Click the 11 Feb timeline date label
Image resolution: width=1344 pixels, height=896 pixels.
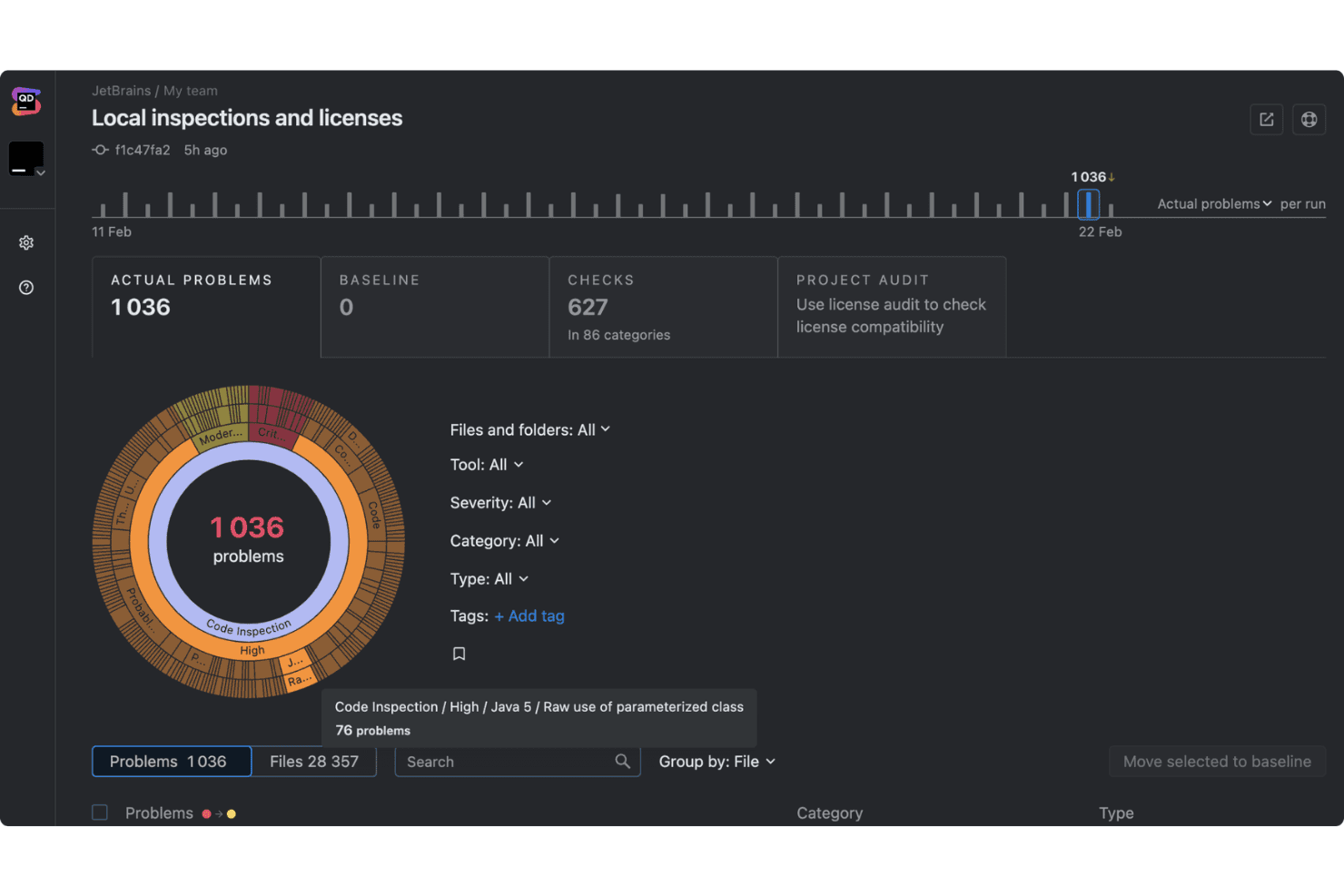[112, 231]
